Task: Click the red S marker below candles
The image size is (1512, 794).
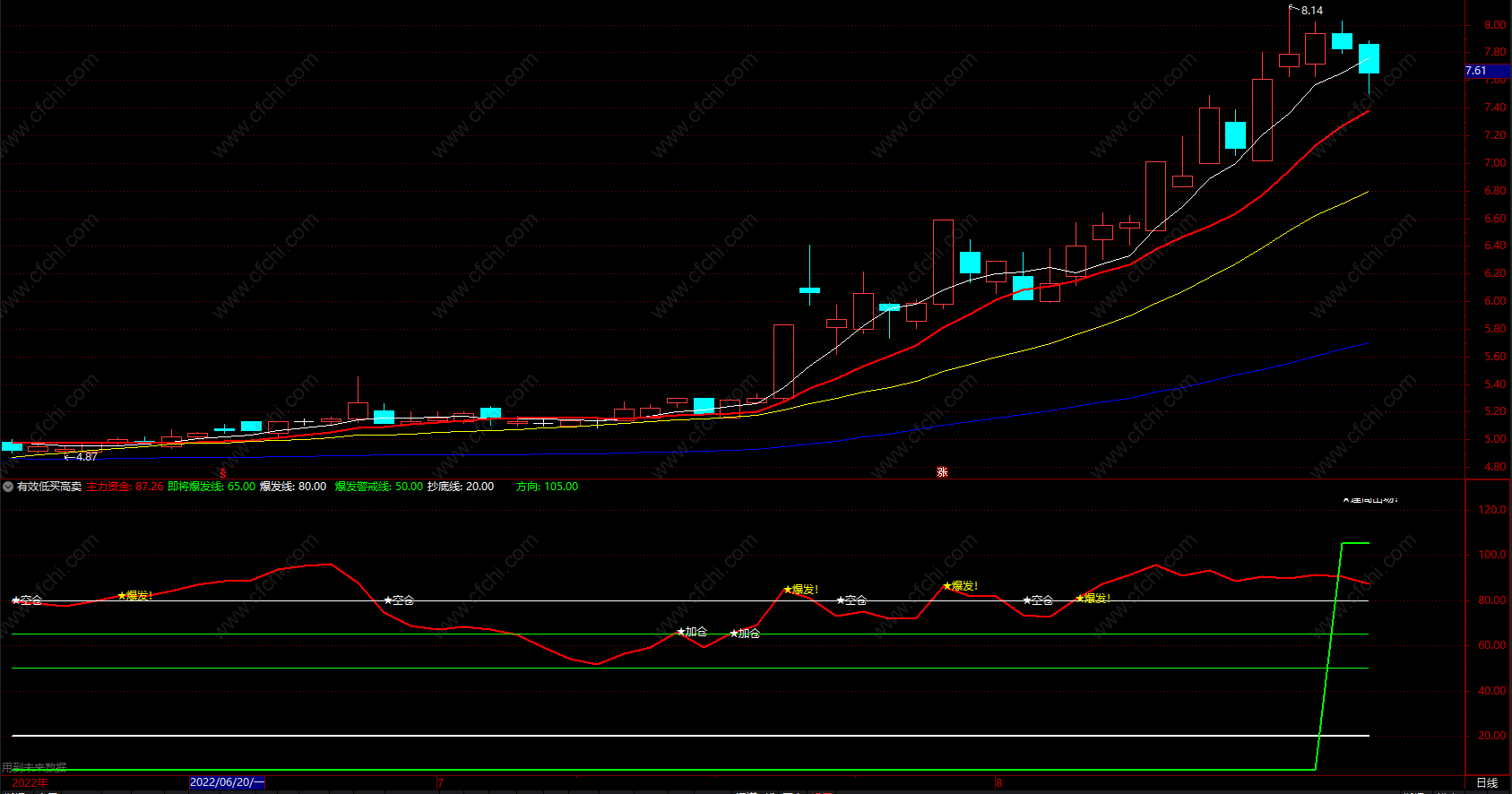Action: point(222,472)
